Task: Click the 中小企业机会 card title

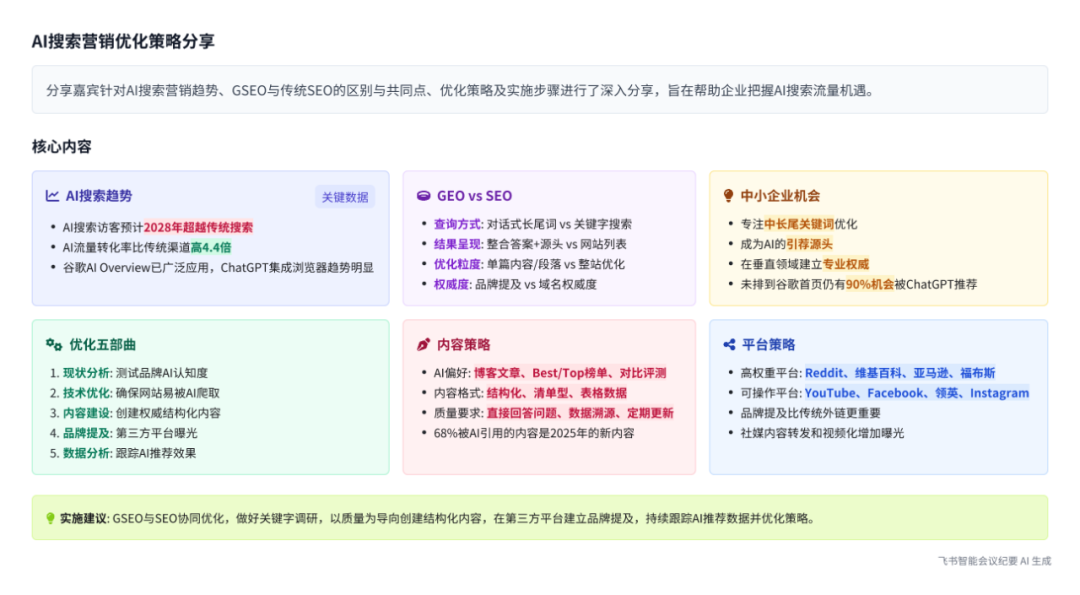Action: [780, 196]
